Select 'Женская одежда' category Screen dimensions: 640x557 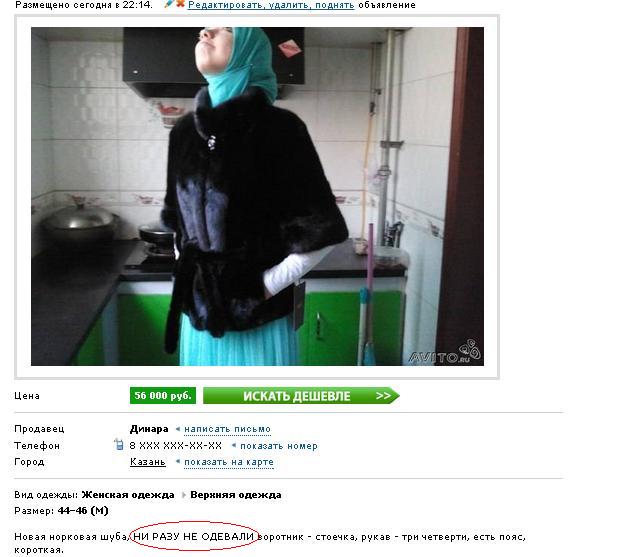128,495
